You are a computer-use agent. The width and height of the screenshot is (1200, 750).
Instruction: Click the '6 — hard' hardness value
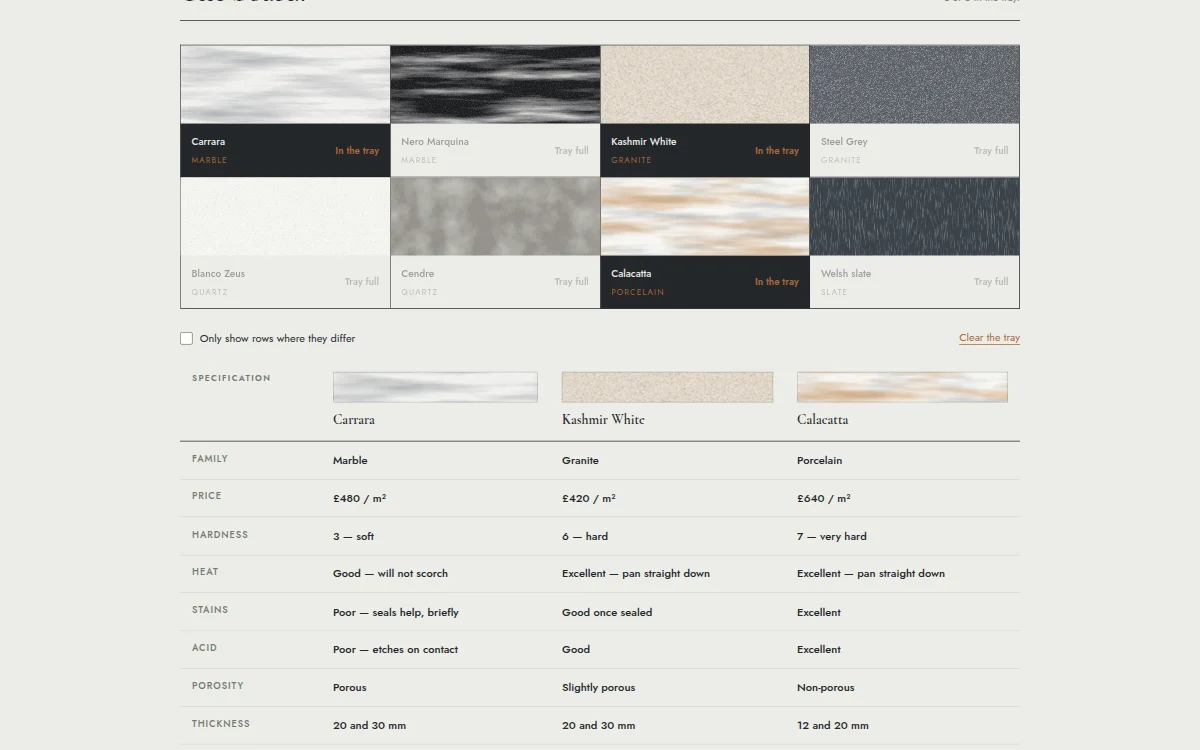(x=585, y=537)
